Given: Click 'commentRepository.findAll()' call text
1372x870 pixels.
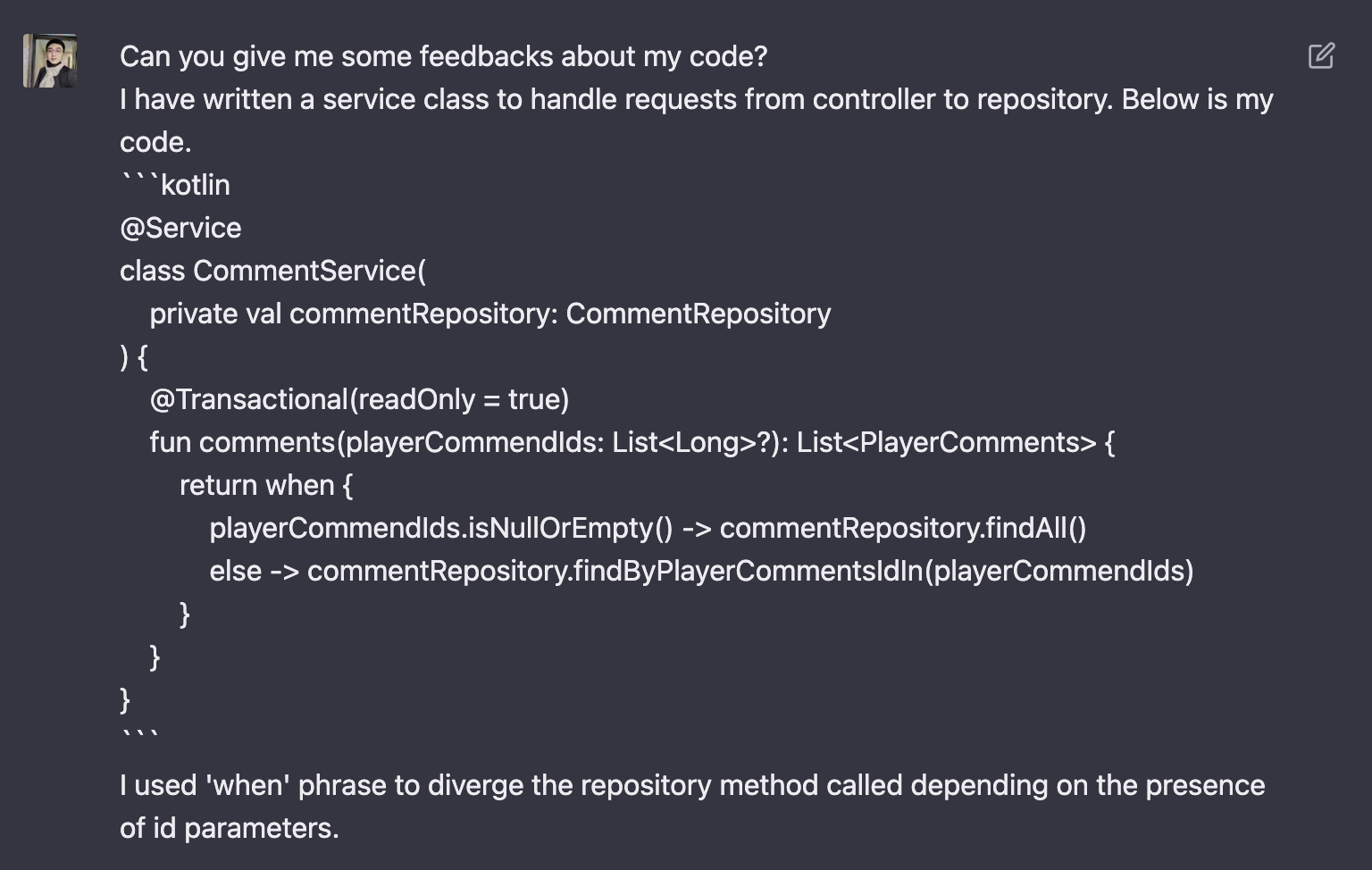Looking at the screenshot, I should point(903,528).
